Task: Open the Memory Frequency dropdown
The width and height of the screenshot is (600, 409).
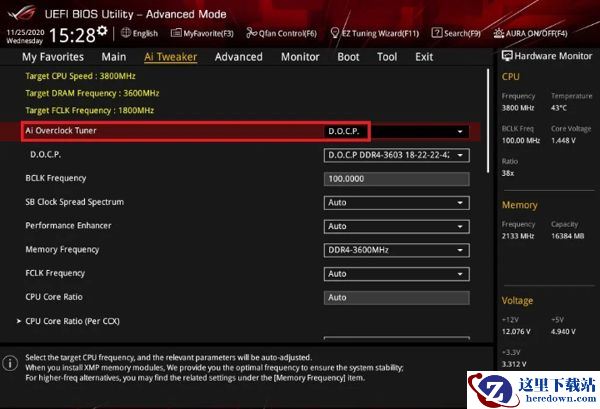Action: click(396, 250)
